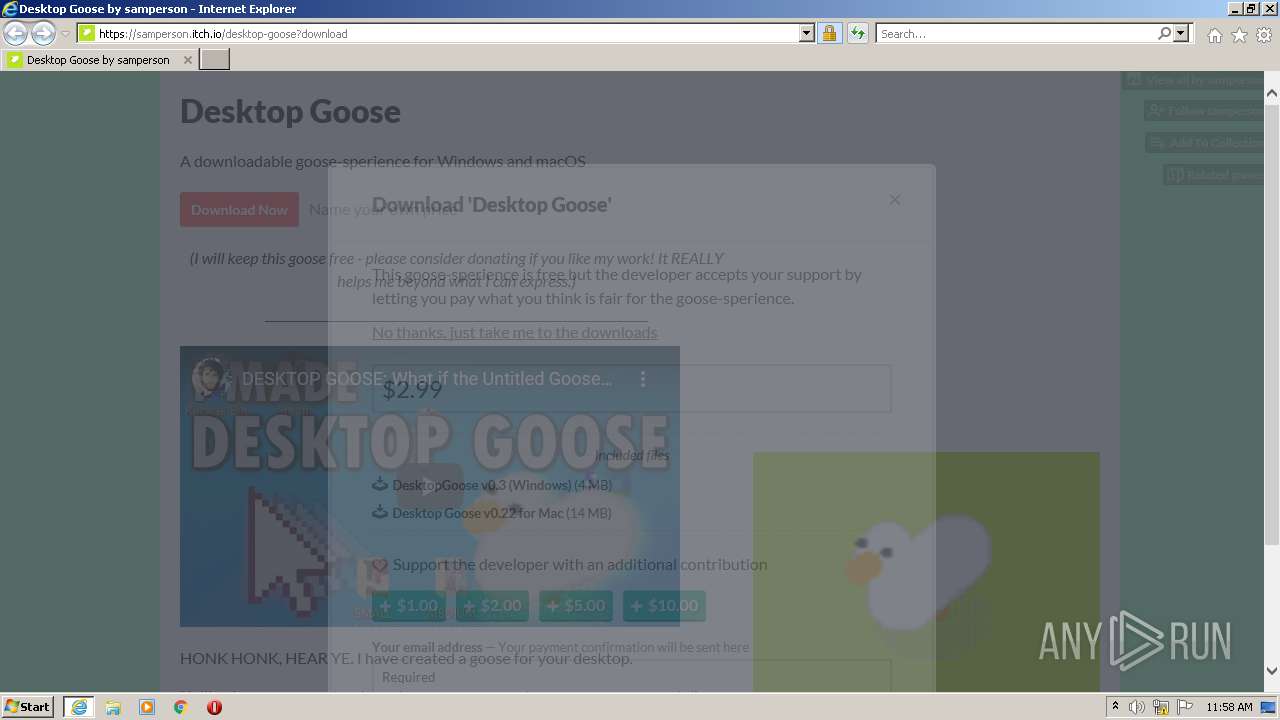Click the YouTube channel avatar on video
1280x720 pixels.
pos(211,378)
